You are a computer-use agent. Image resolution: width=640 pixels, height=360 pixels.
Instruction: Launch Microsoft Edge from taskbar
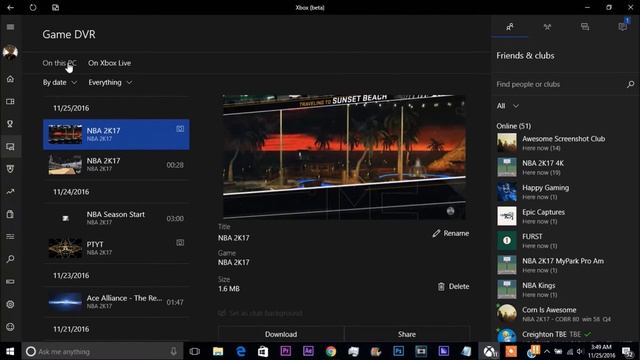pos(240,351)
